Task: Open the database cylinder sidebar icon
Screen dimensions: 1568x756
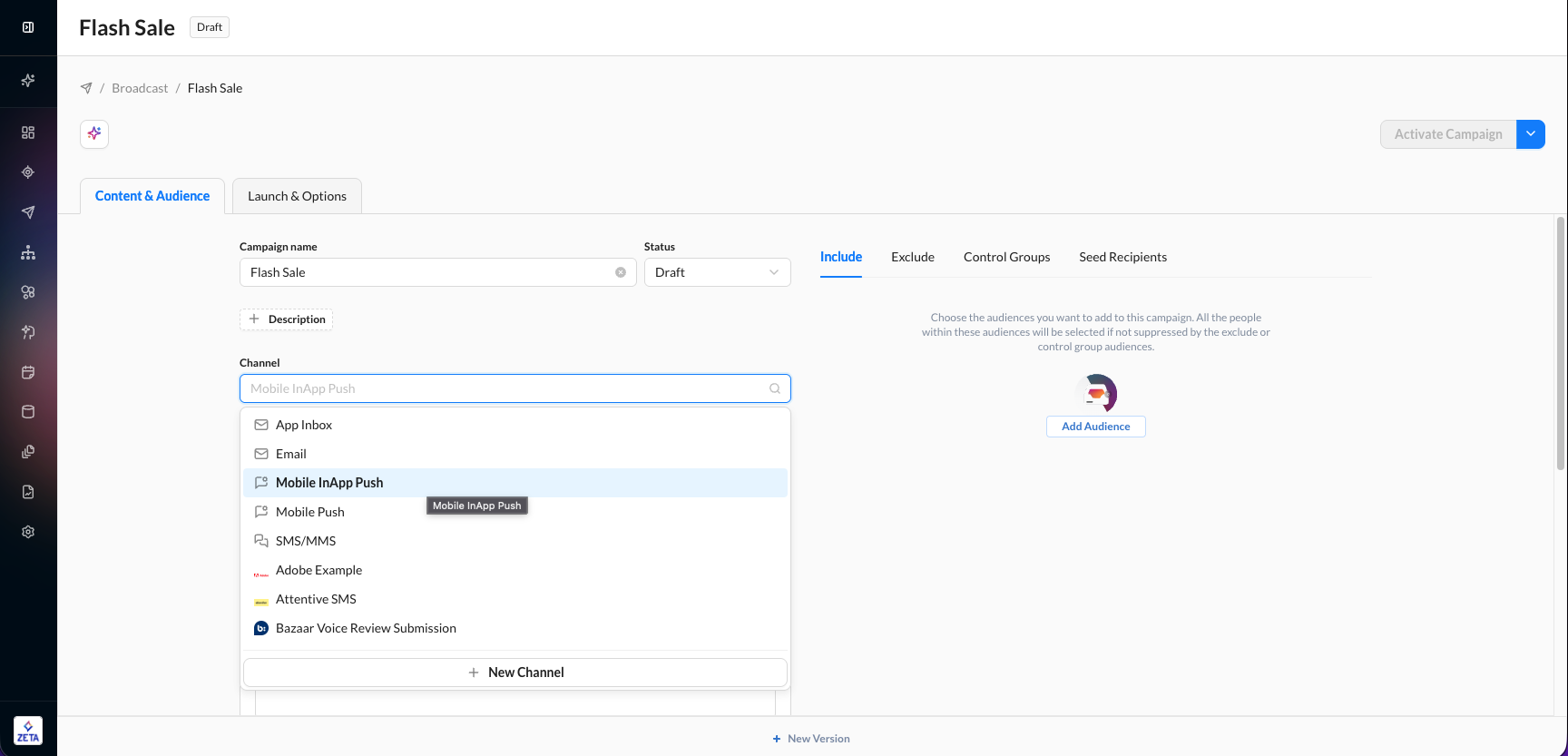Action: (x=28, y=412)
